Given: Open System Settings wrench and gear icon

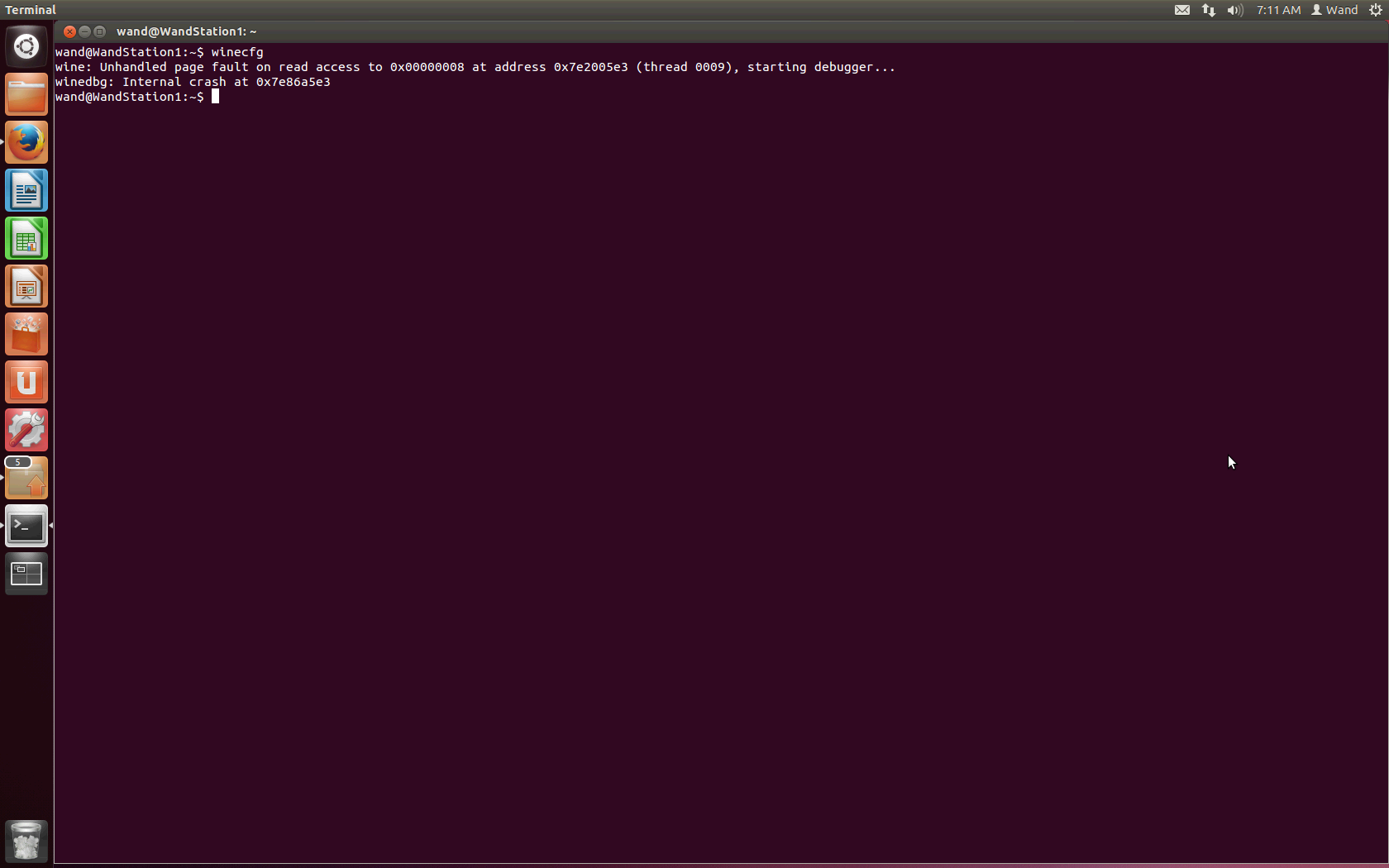Looking at the screenshot, I should click(x=26, y=430).
